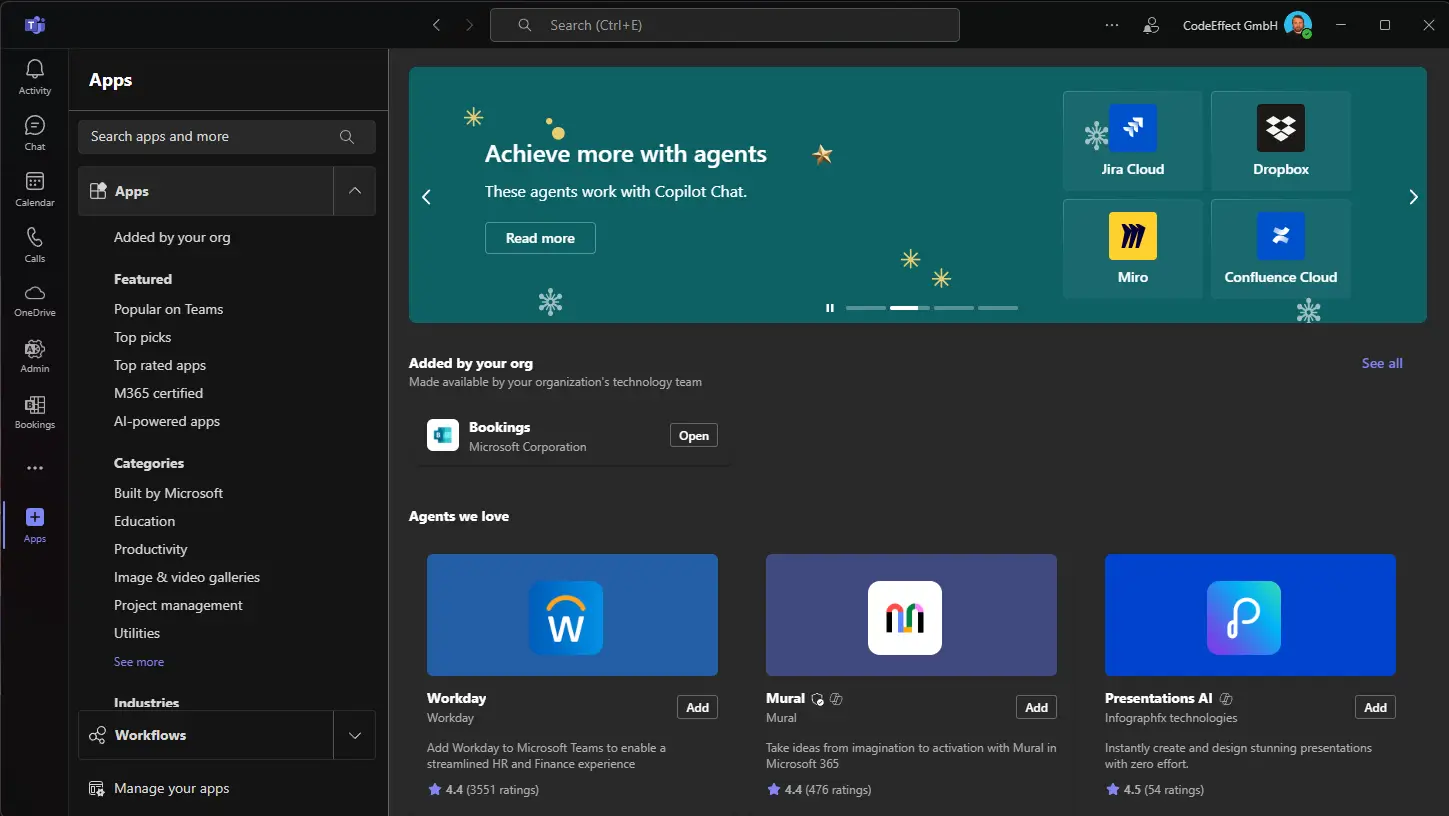
Task: Open OneDrive
Action: [34, 298]
